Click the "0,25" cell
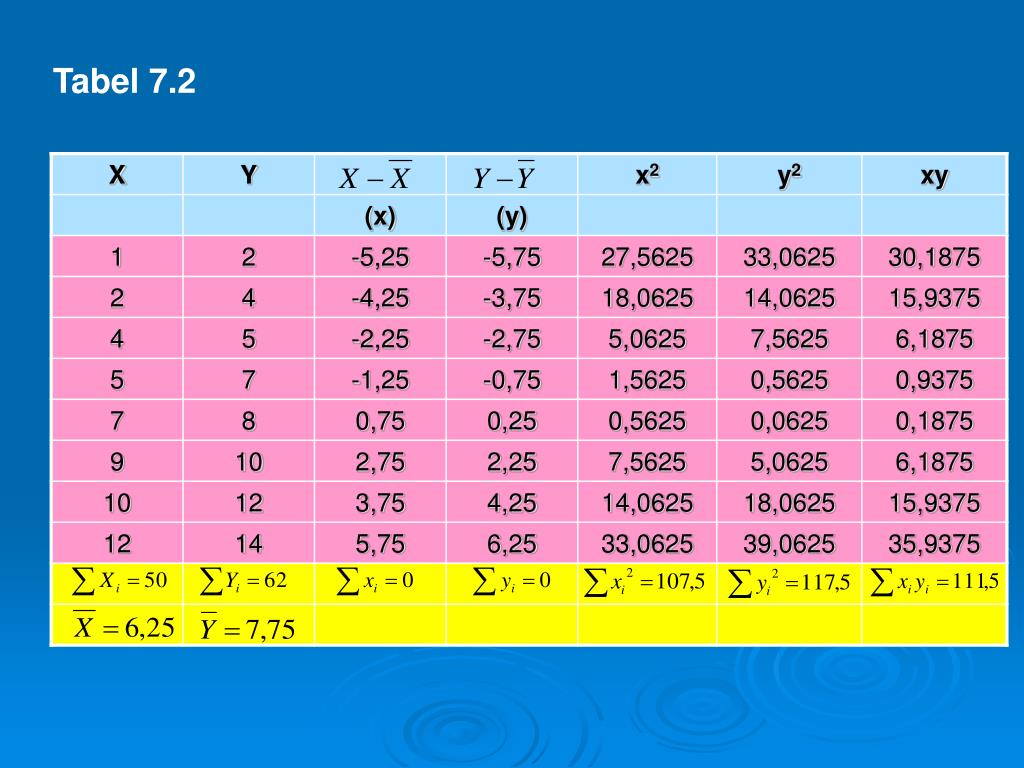The image size is (1024, 768). pyautogui.click(x=512, y=421)
